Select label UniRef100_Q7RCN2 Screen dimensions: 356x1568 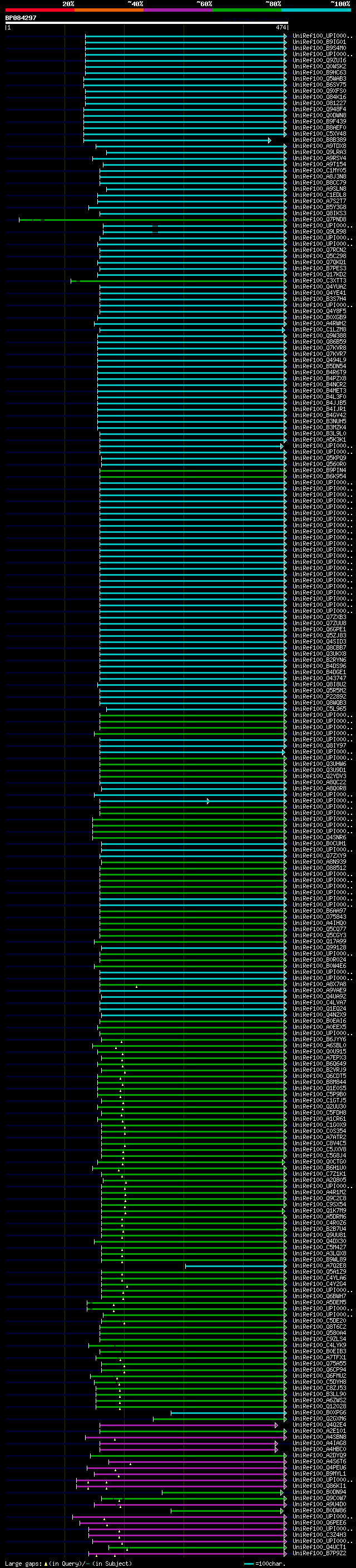319,250
